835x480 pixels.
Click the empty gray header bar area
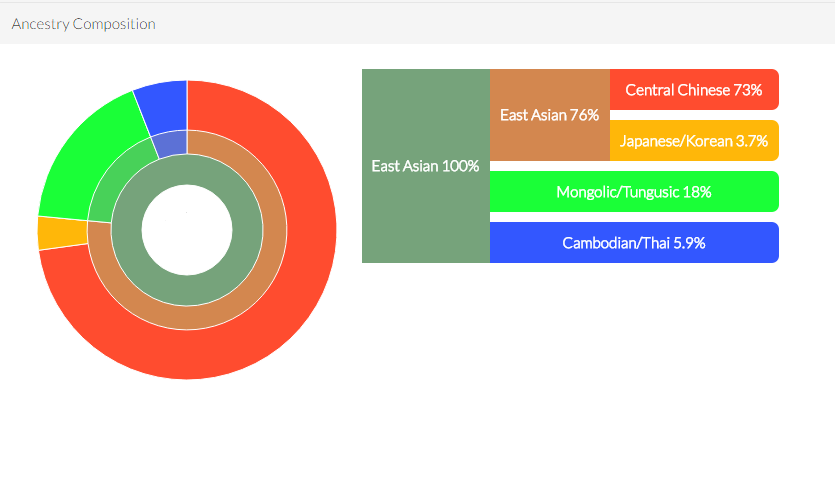point(500,23)
